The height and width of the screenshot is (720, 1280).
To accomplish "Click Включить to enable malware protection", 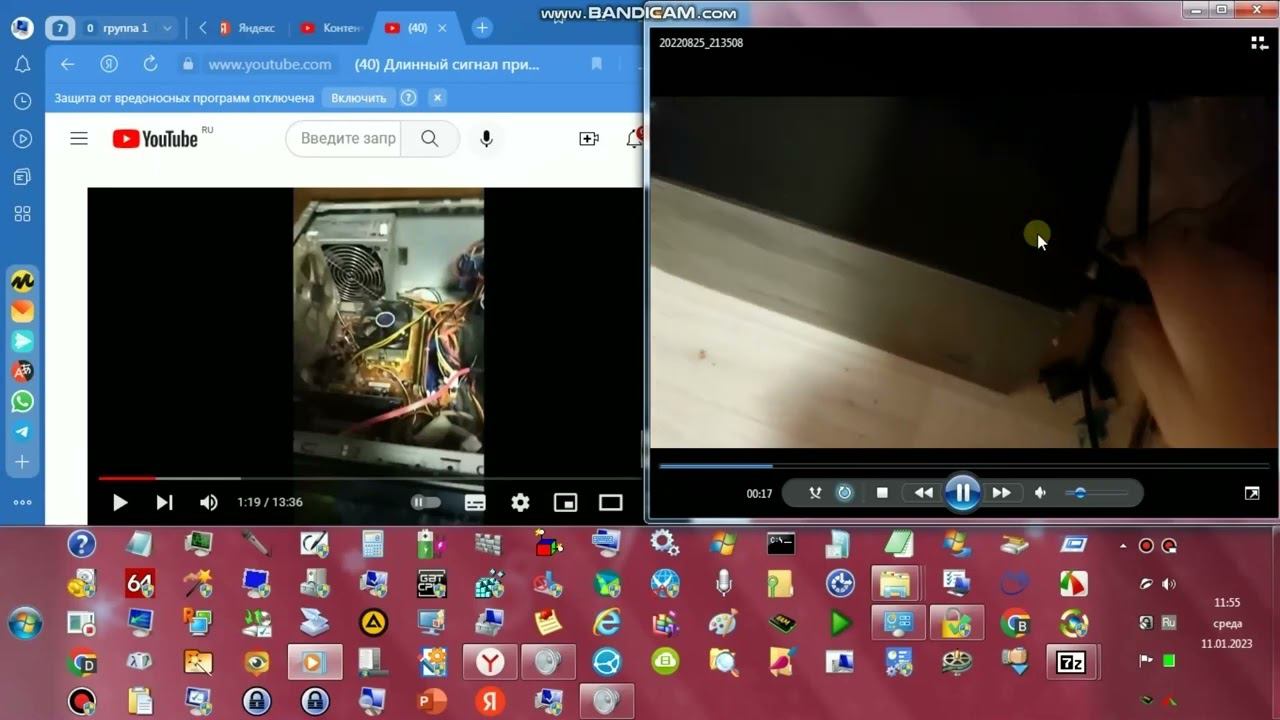I will pyautogui.click(x=359, y=98).
